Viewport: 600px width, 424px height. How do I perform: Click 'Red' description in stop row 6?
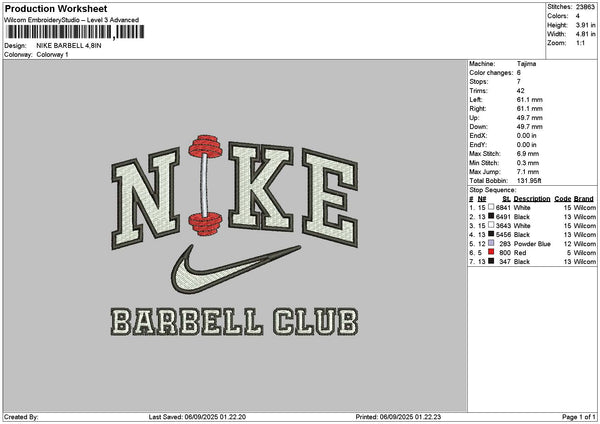click(520, 253)
